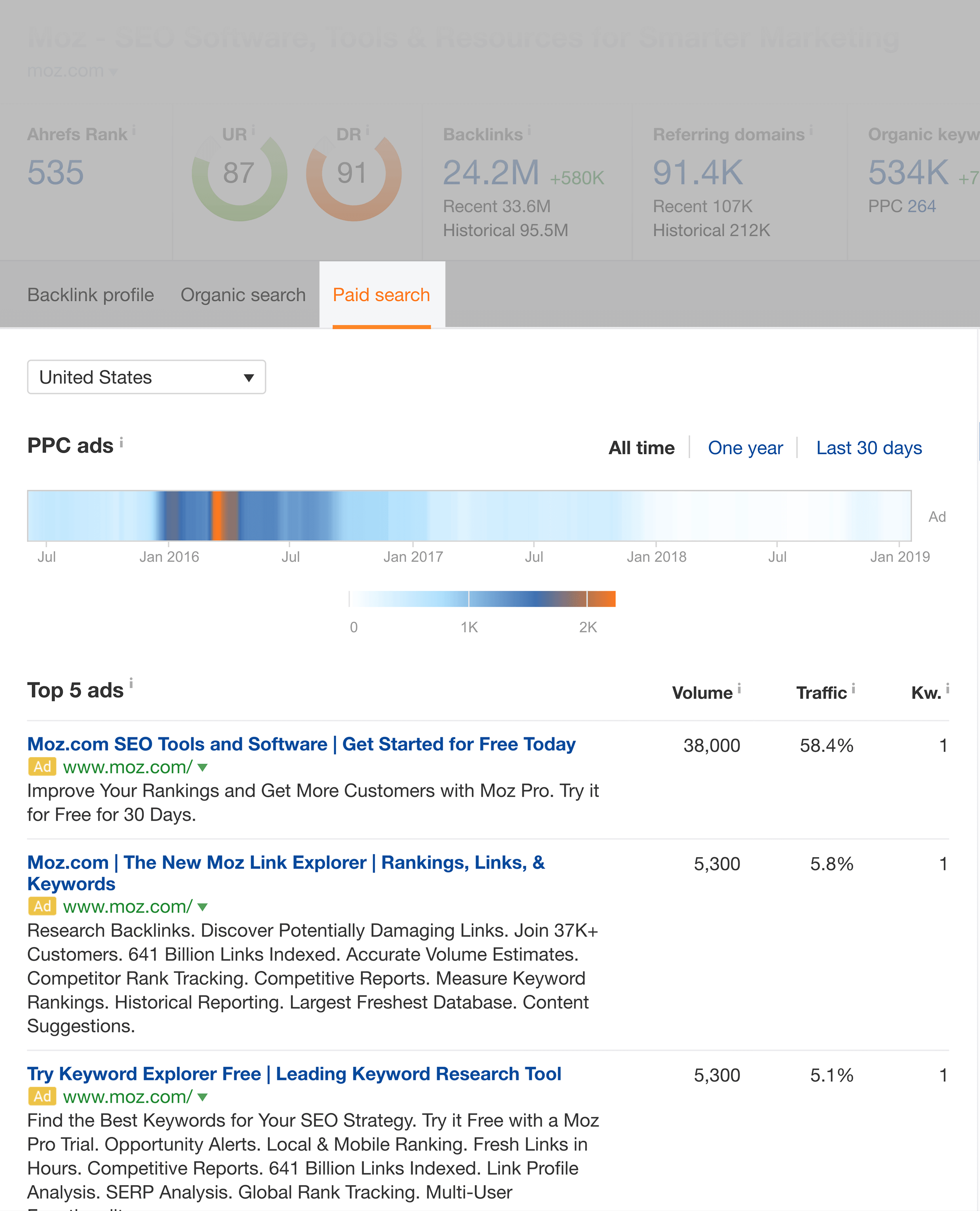The image size is (980, 1211).
Task: Click Ad badge under SEO Tools ad
Action: pyautogui.click(x=42, y=767)
